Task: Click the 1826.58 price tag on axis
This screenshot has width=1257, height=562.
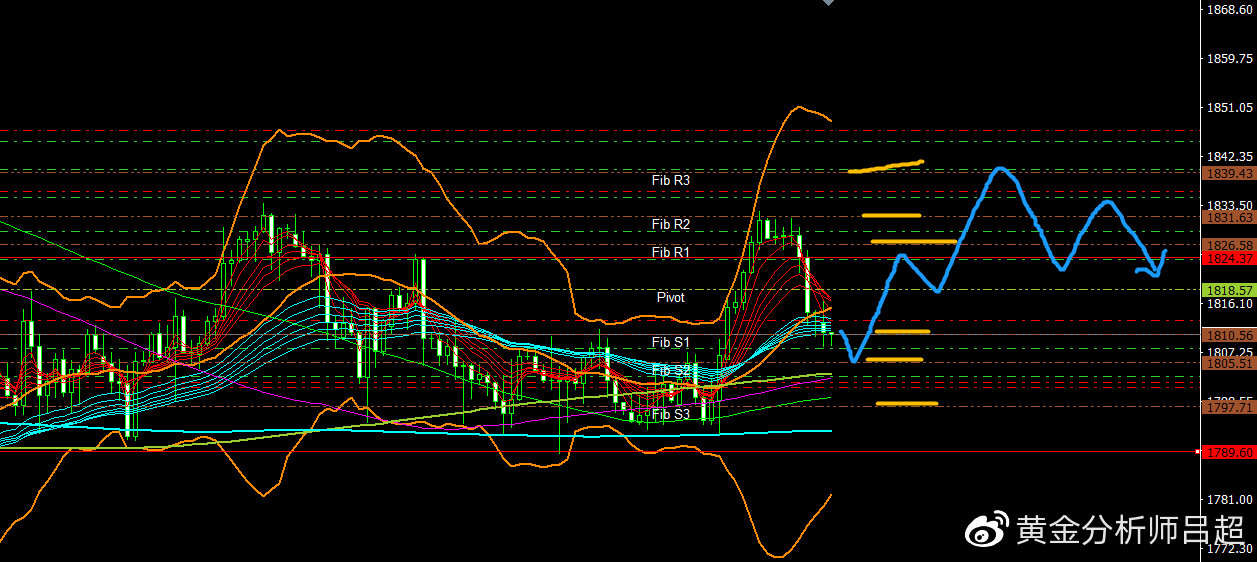Action: [x=1229, y=245]
